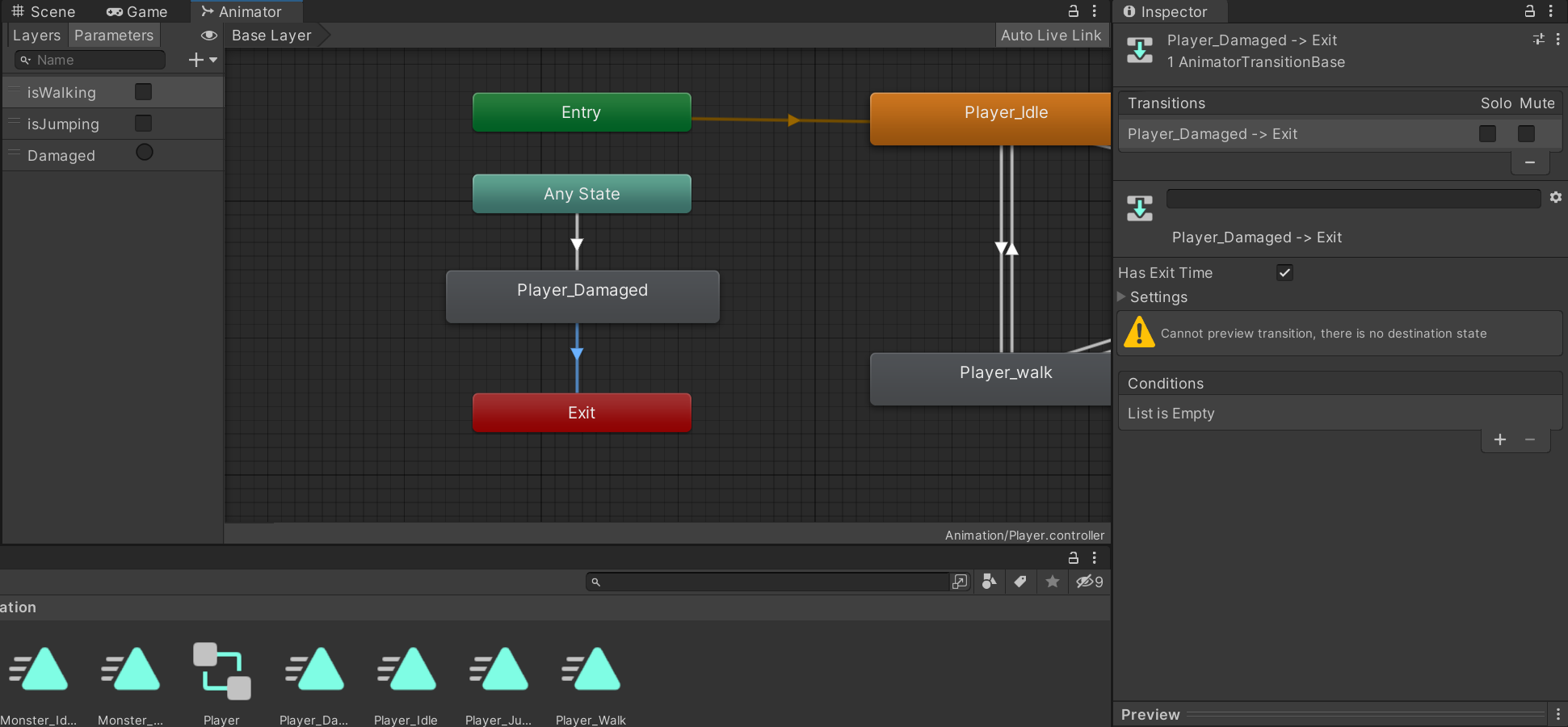Select the Entry to Player_Idle transition arrow
Viewport: 1568px width, 727px height.
pyautogui.click(x=793, y=120)
